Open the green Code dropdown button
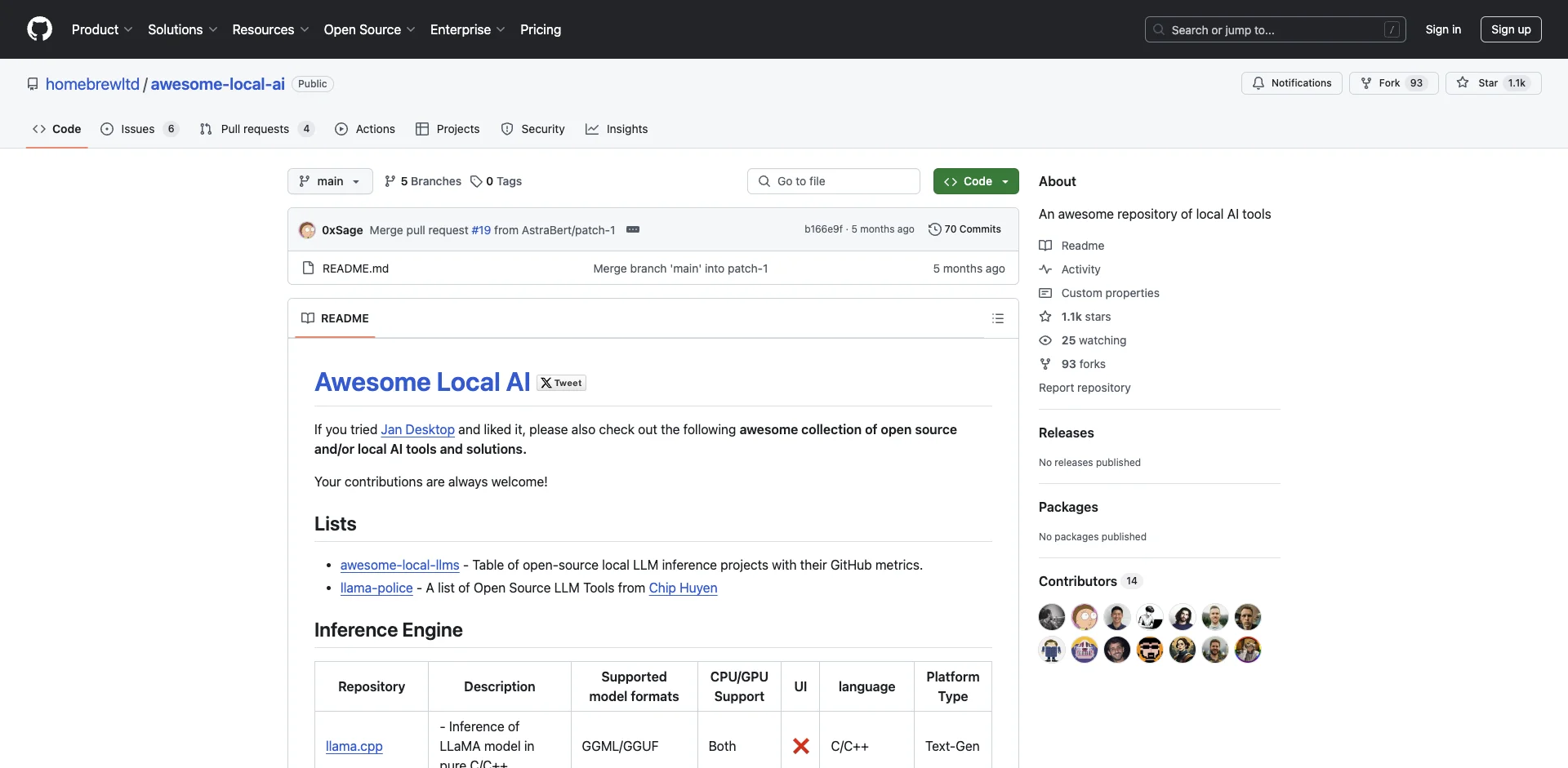The image size is (1568, 768). click(x=976, y=181)
